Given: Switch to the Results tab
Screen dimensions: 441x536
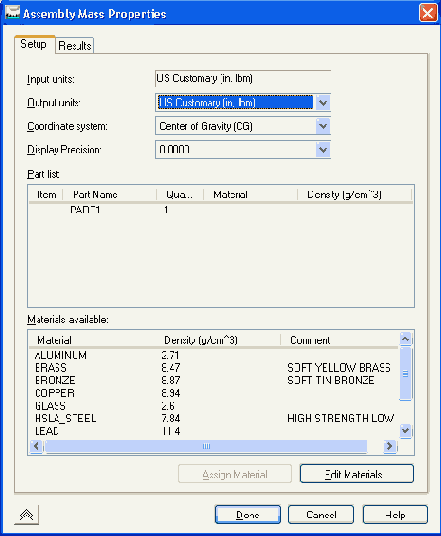Looking at the screenshot, I should click(75, 45).
